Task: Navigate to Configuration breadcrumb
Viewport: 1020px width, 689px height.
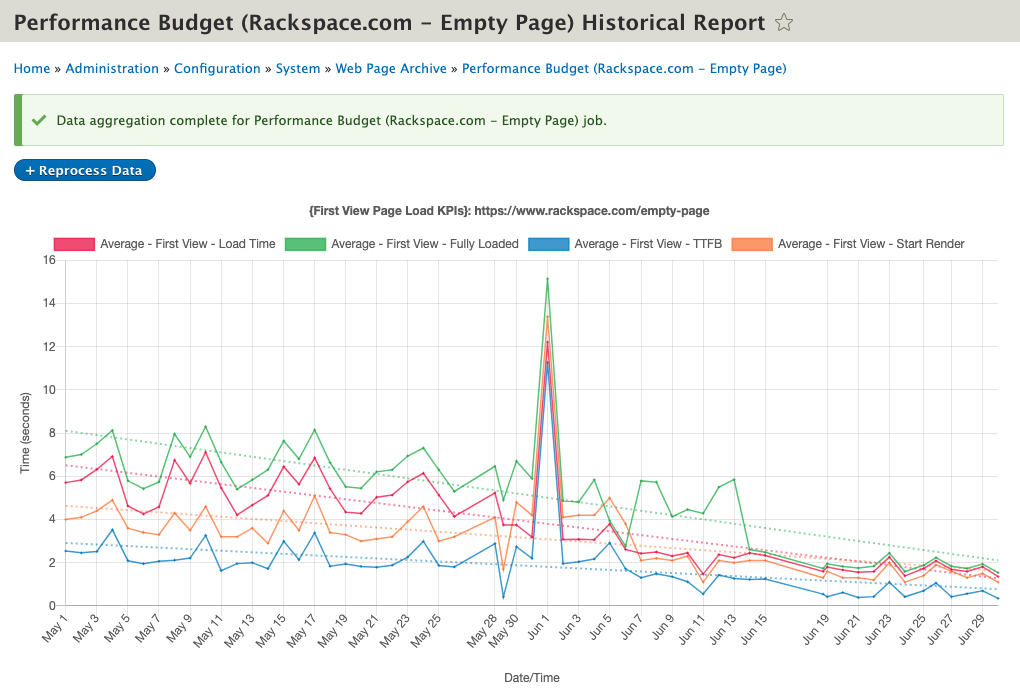Action: (217, 68)
